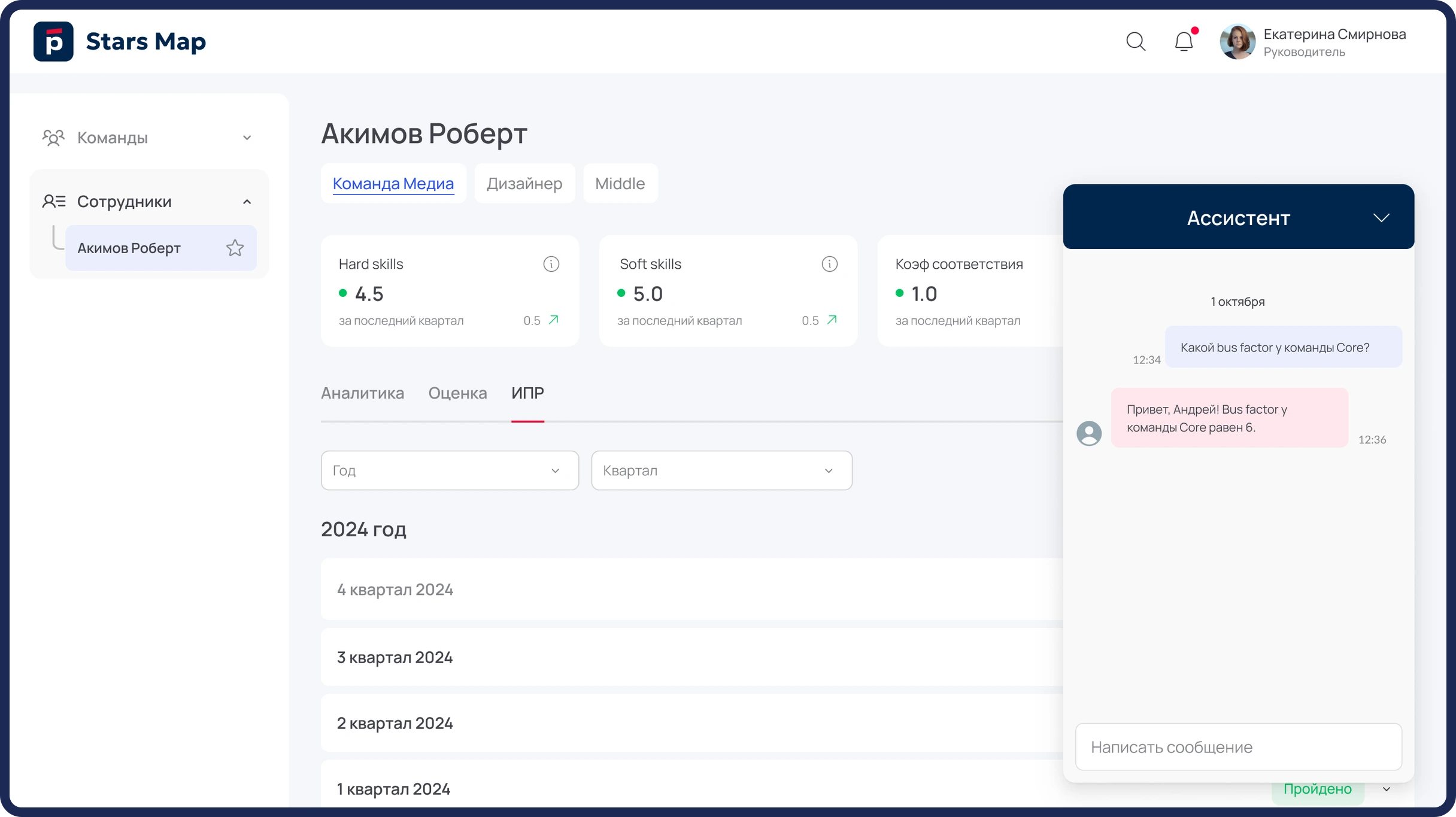This screenshot has width=1456, height=817.
Task: Show Hard skills info icon
Action: click(x=551, y=264)
